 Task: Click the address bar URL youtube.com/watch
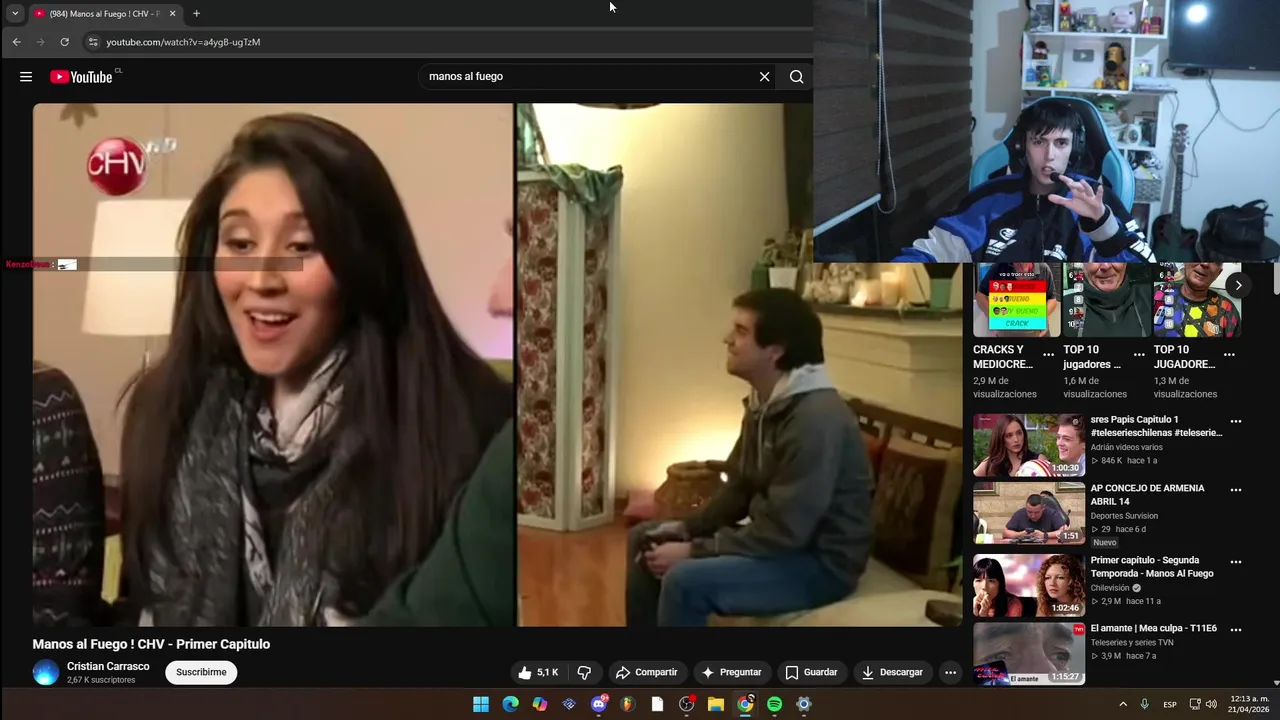point(183,42)
